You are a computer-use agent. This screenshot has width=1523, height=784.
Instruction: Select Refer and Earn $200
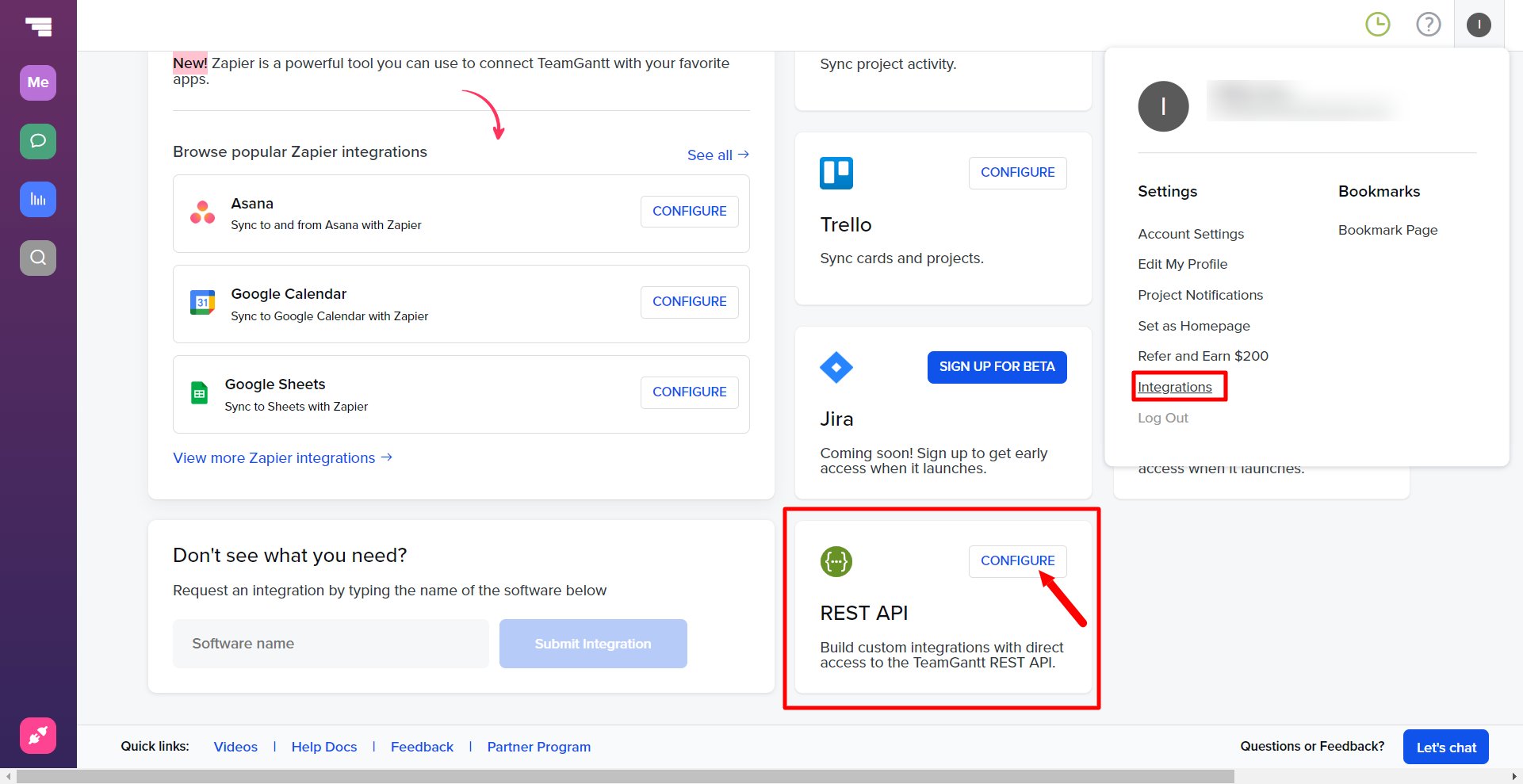point(1203,356)
